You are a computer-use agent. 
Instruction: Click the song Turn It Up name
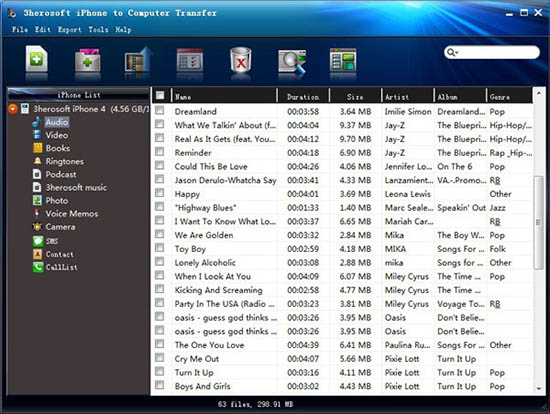pyautogui.click(x=194, y=373)
